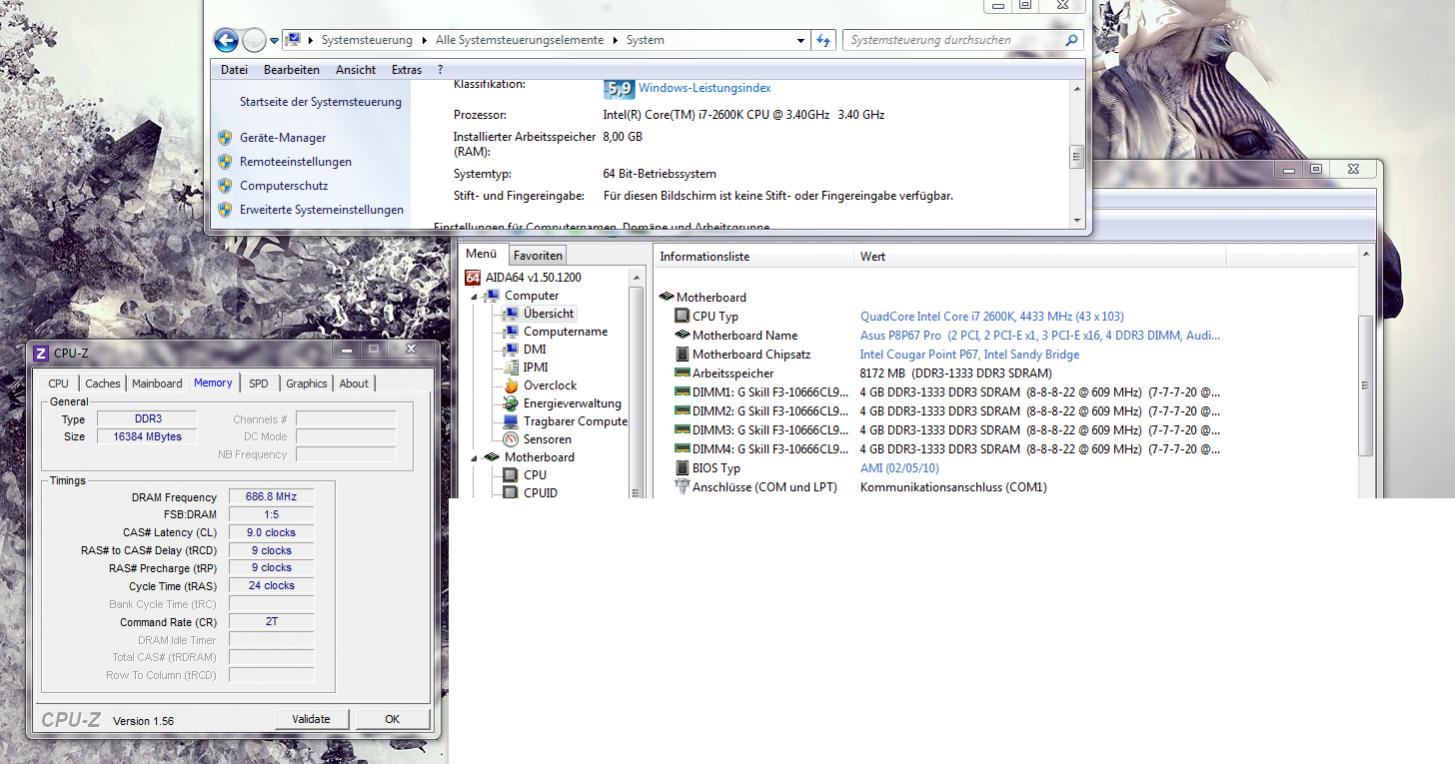1455x764 pixels.
Task: Click the CPU Typ row icon
Action: point(683,316)
